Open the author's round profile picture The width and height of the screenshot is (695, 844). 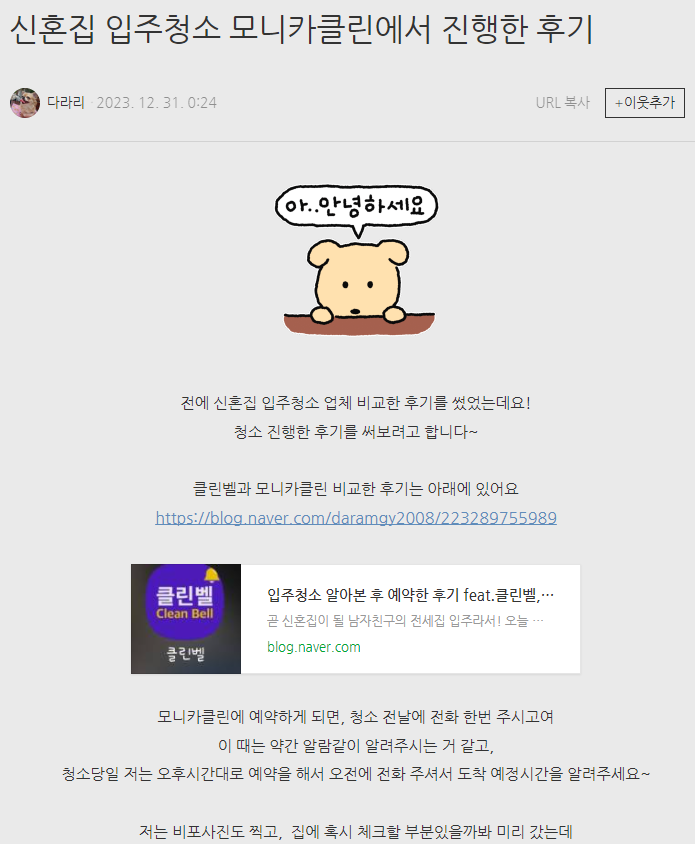[25, 103]
